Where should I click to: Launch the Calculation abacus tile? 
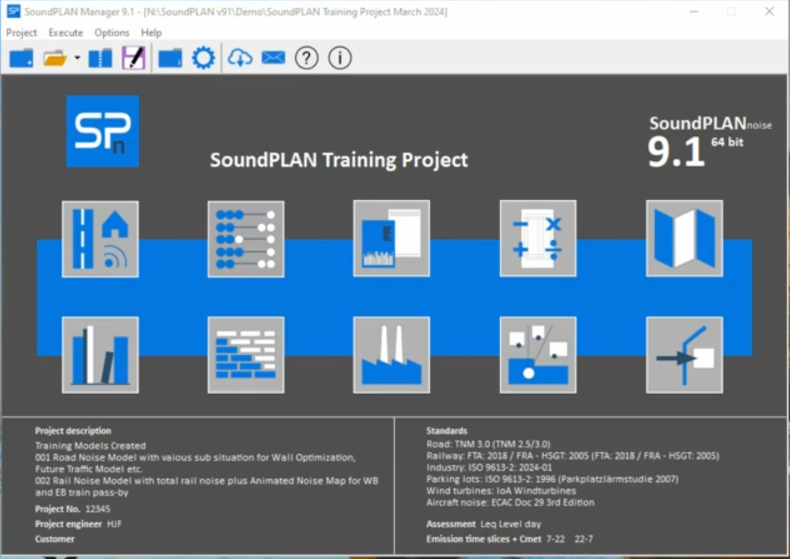point(246,239)
